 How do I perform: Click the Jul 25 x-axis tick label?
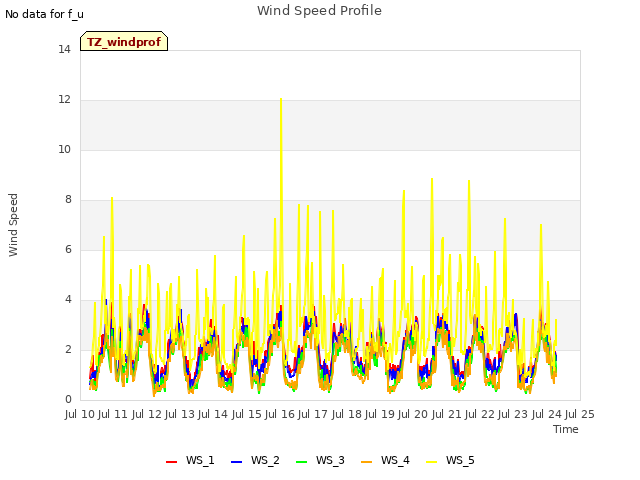coord(580,414)
